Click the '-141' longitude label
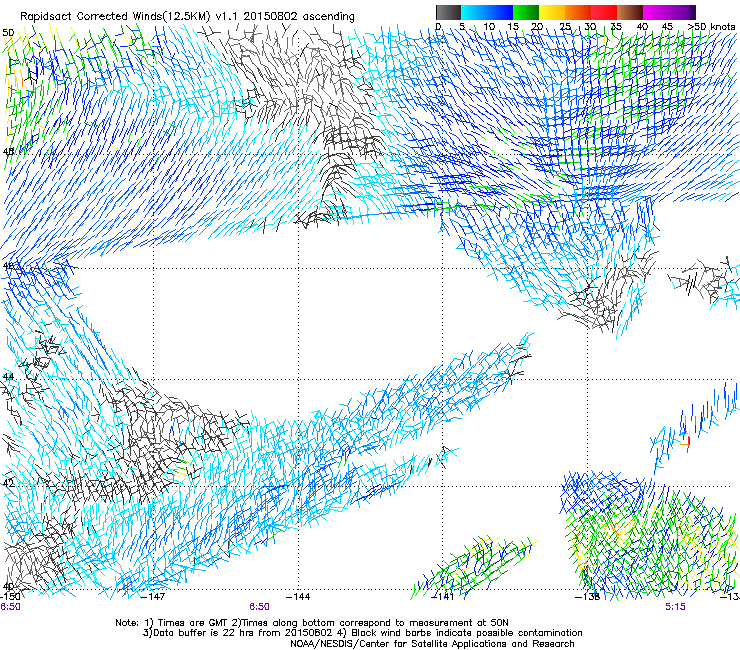740x650 pixels. click(443, 597)
